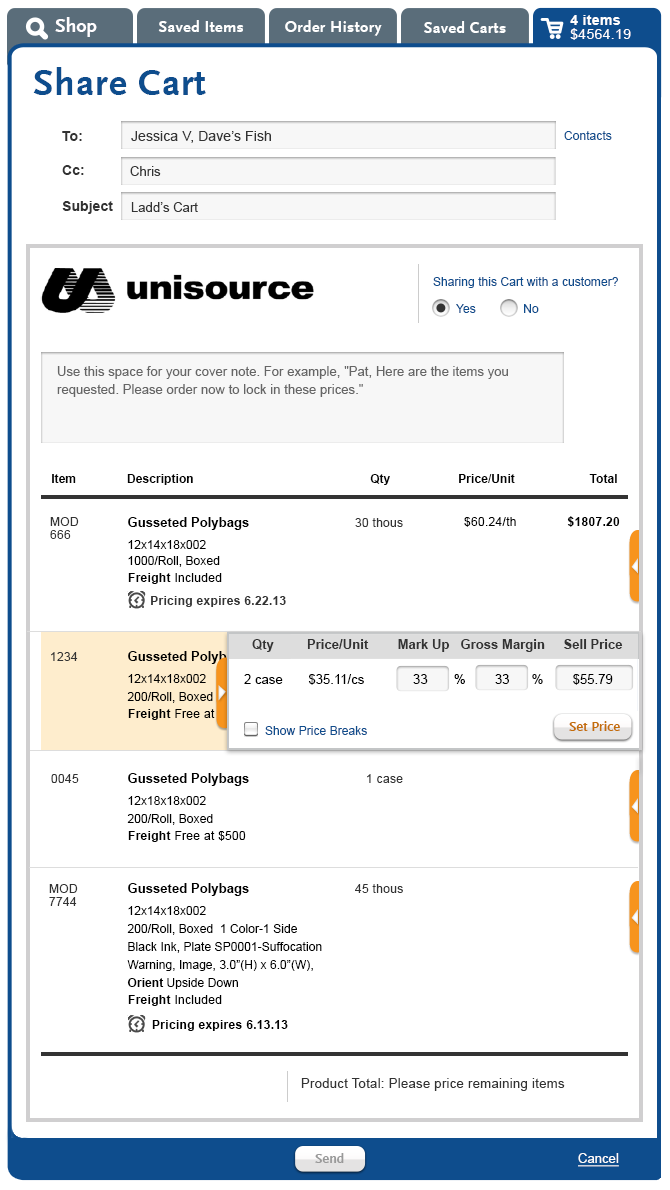Click the Show Price Breaks label
Image resolution: width=670 pixels, height=1190 pixels.
pyautogui.click(x=316, y=730)
